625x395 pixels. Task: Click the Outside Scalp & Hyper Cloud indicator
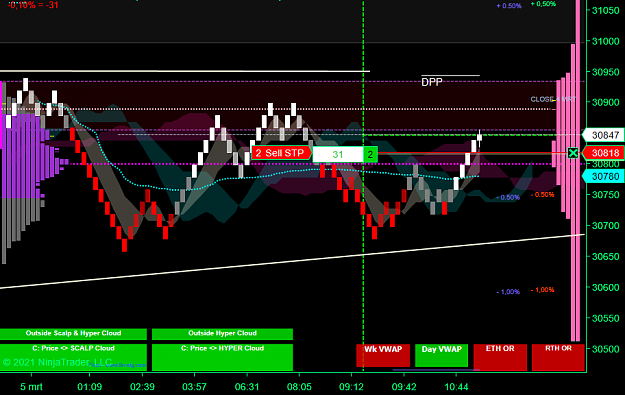73,334
